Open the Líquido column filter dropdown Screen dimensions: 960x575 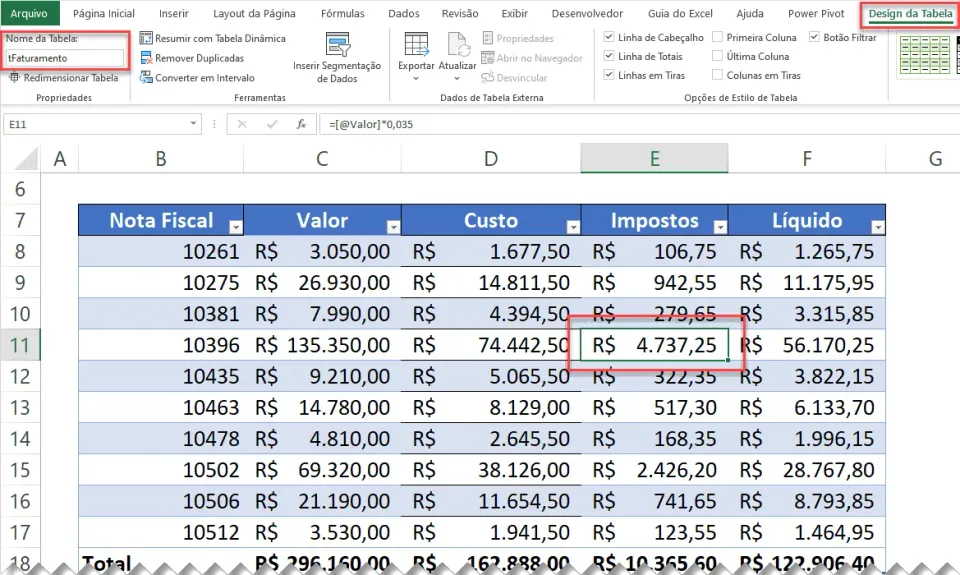click(x=877, y=227)
